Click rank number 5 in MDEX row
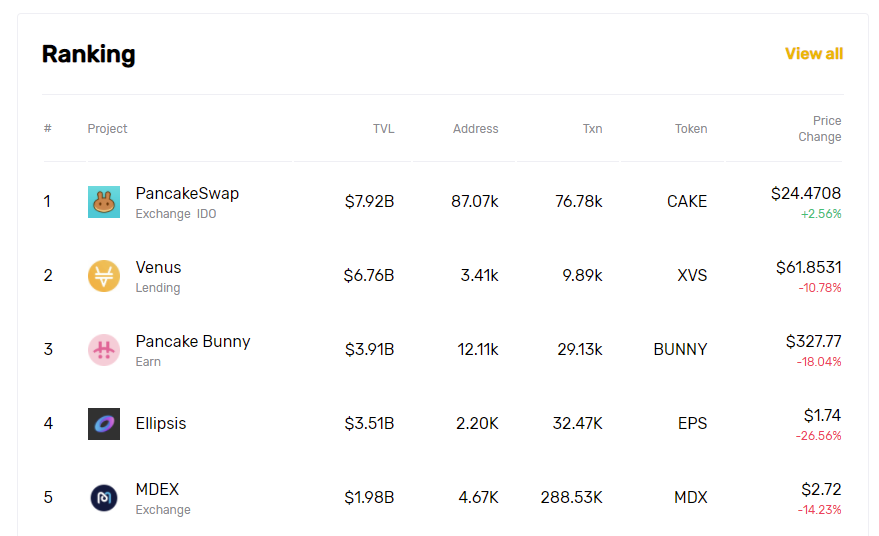The width and height of the screenshot is (879, 536). (x=48, y=498)
